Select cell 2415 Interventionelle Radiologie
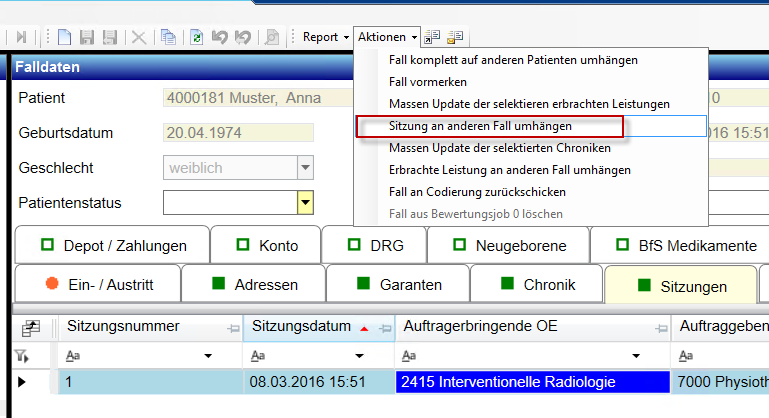 (533, 382)
